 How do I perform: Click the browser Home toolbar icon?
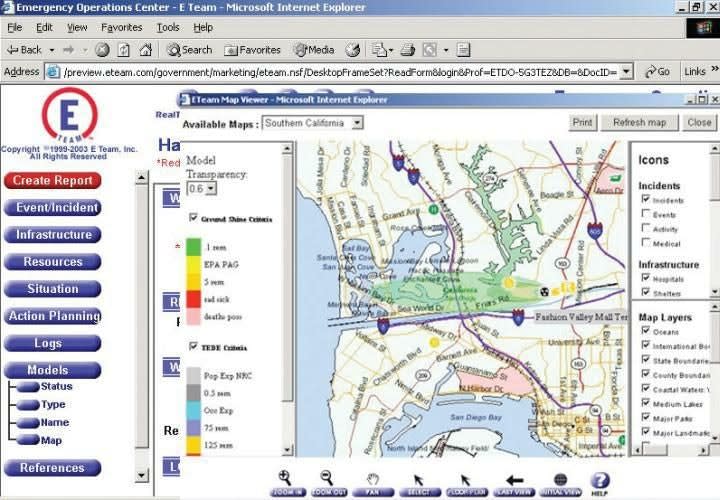click(x=146, y=49)
